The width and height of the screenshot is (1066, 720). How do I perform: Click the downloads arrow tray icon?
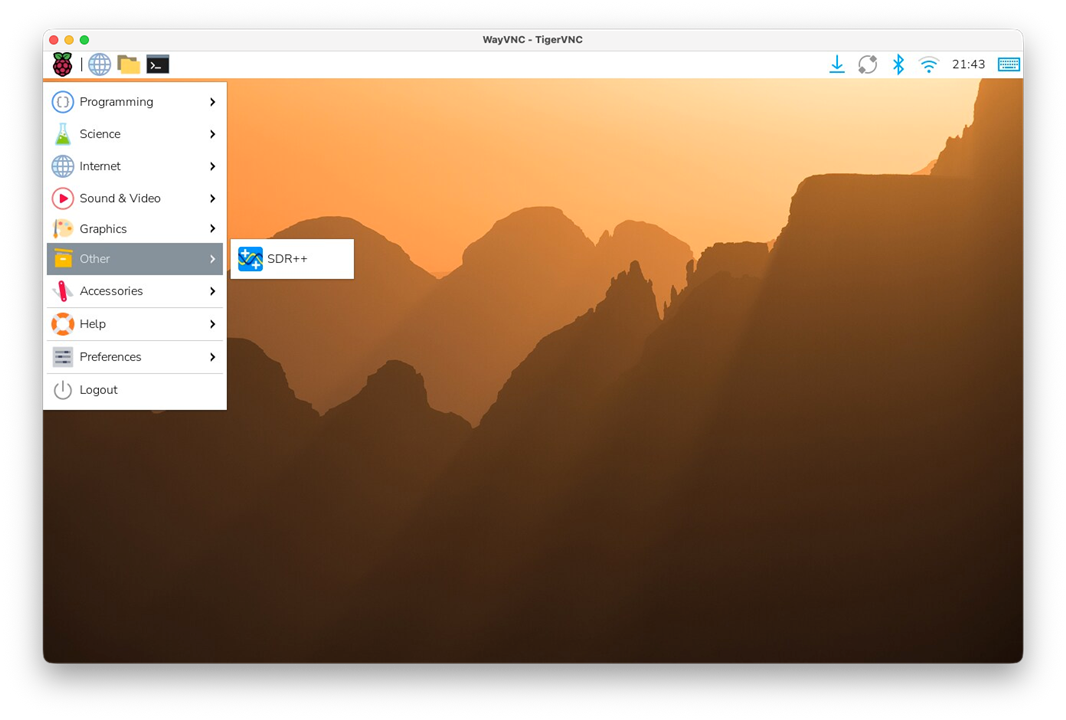(837, 65)
